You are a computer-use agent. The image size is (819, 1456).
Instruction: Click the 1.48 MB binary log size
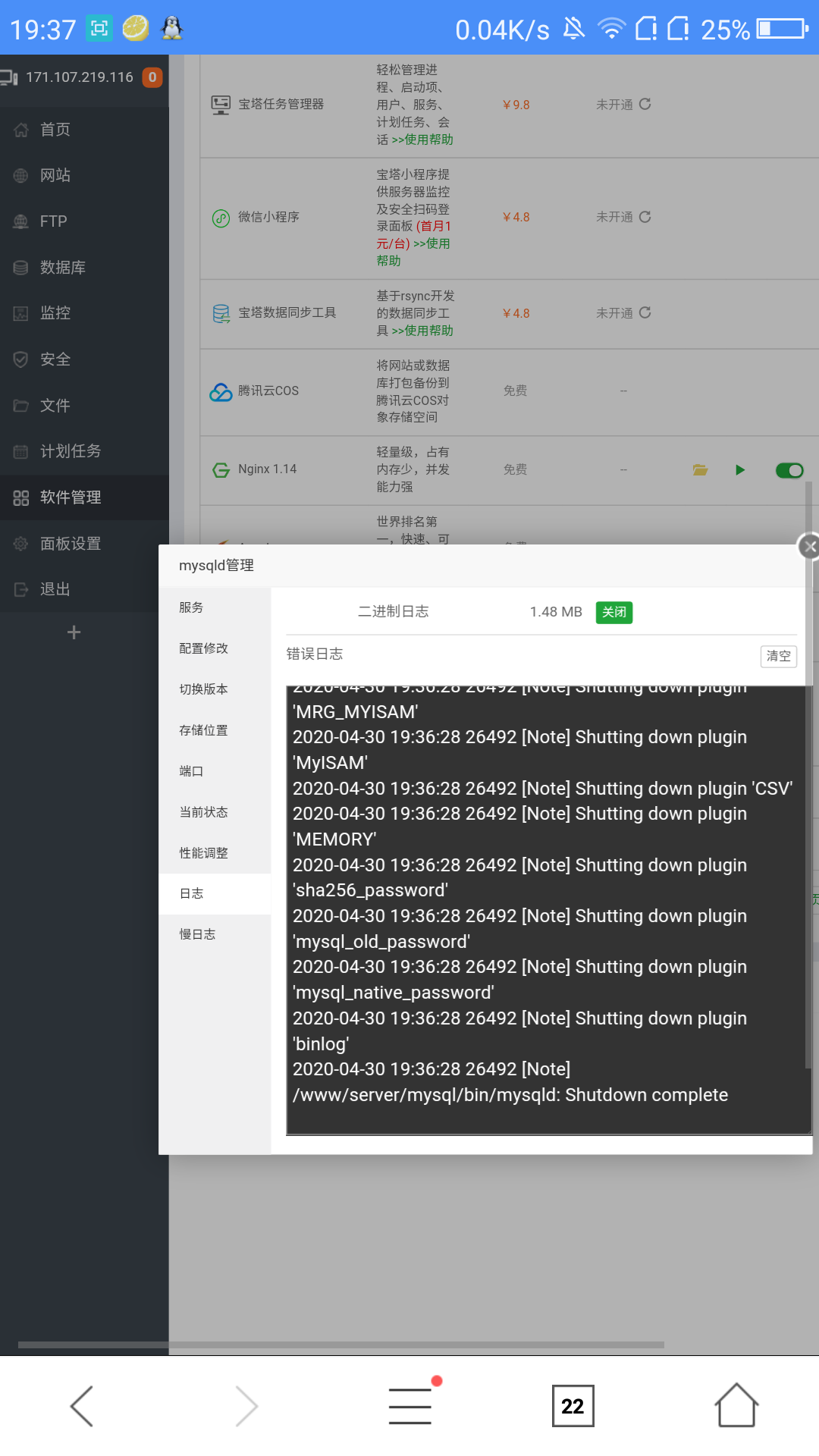point(556,612)
